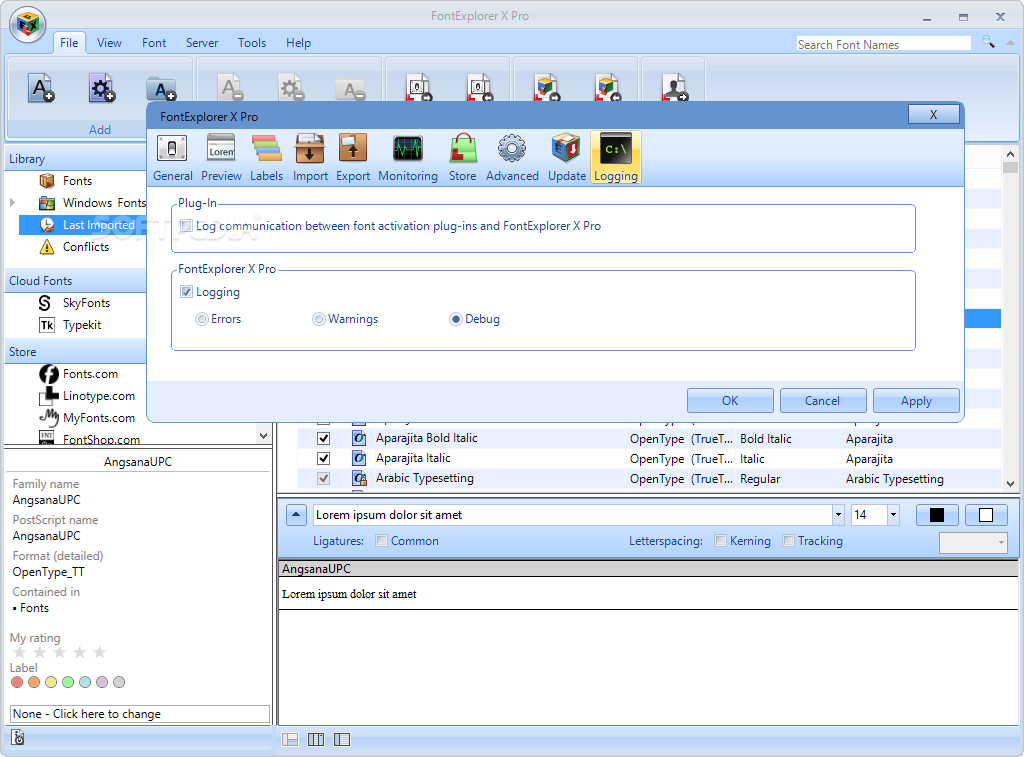Toggle Aparajita Bold Italic activation checkbox
The height and width of the screenshot is (757, 1024).
pos(323,438)
